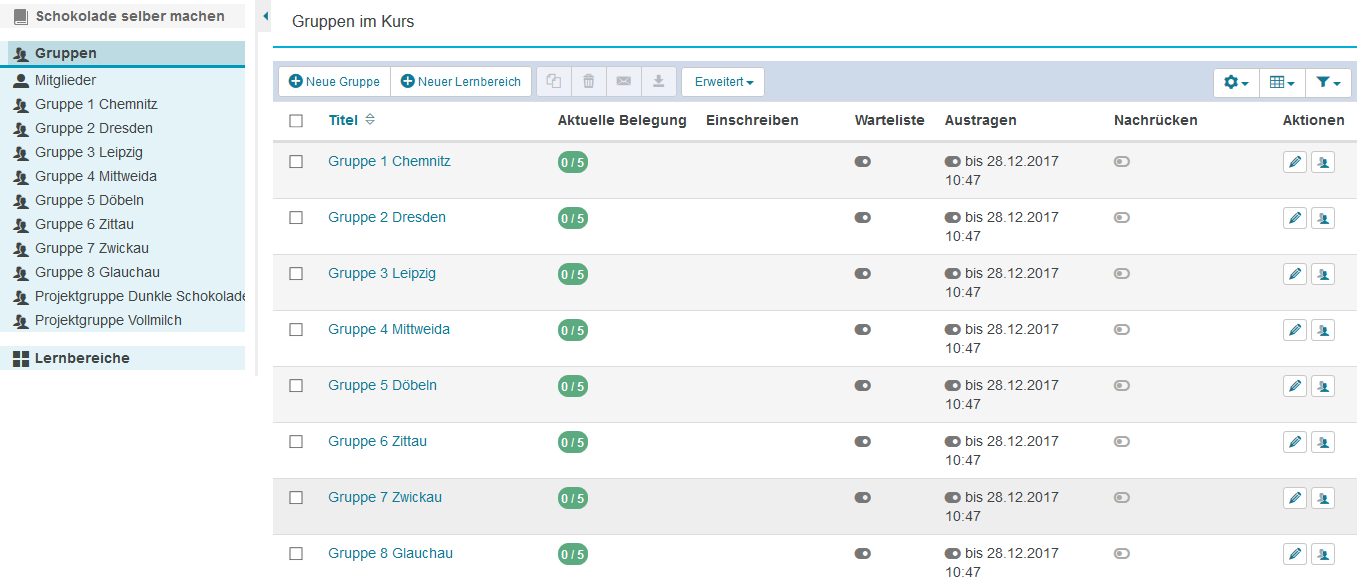Open member management for Gruppe 2 Dresden

[x=1323, y=218]
